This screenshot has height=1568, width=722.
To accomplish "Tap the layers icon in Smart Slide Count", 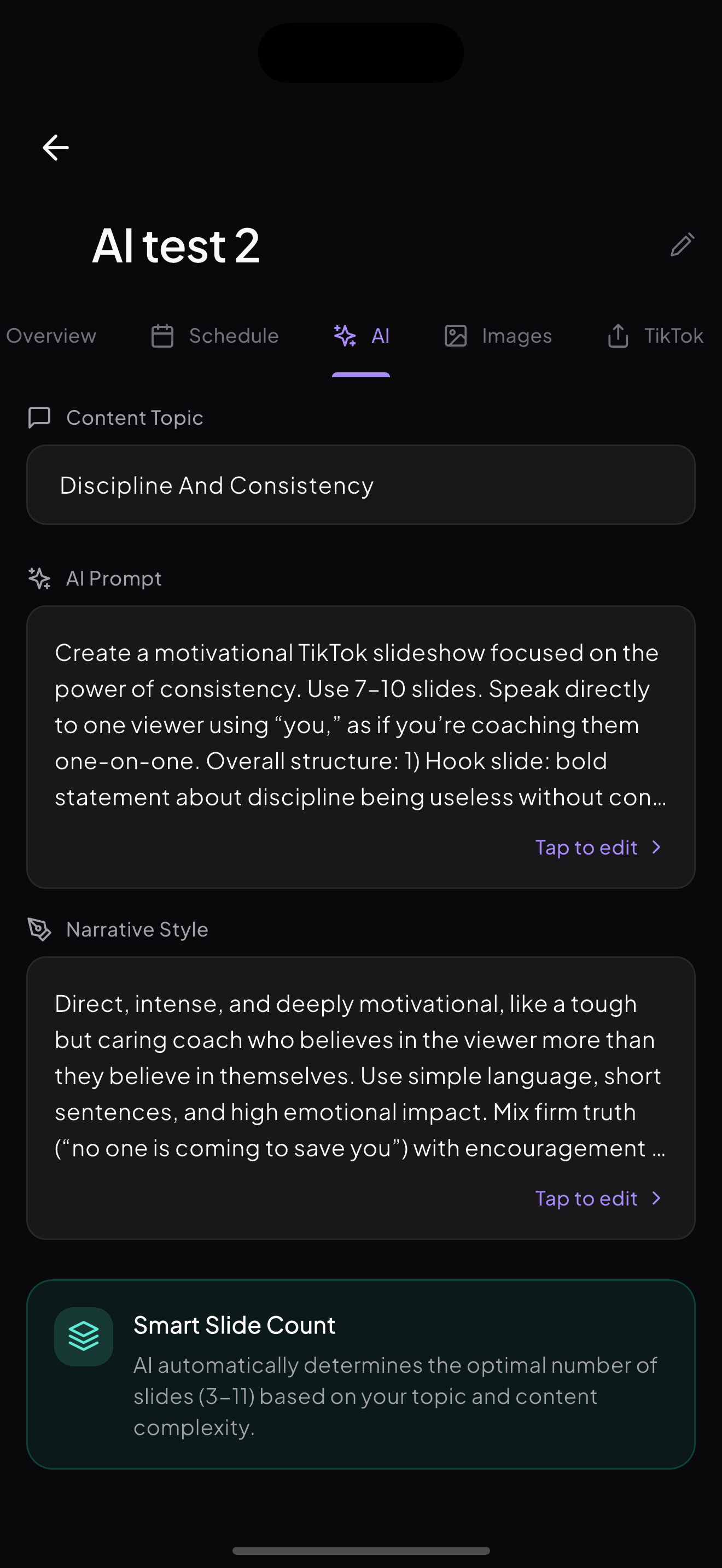I will (x=83, y=1337).
